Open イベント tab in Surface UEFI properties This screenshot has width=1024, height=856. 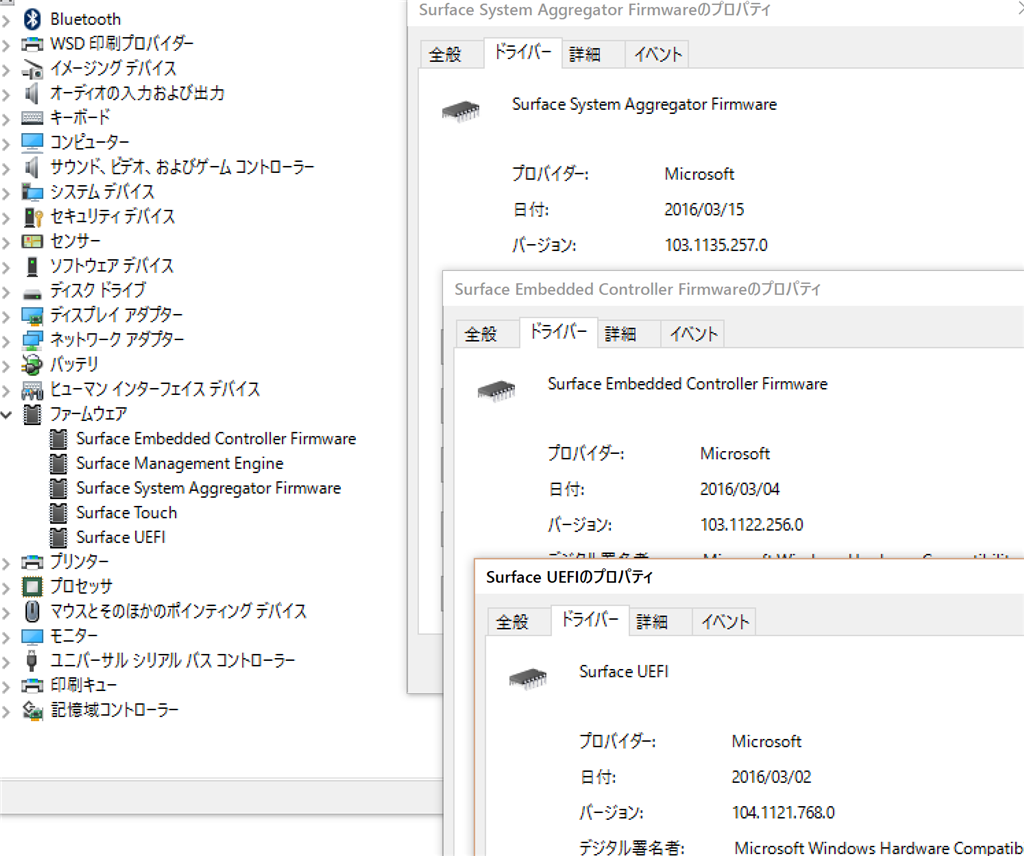point(725,621)
